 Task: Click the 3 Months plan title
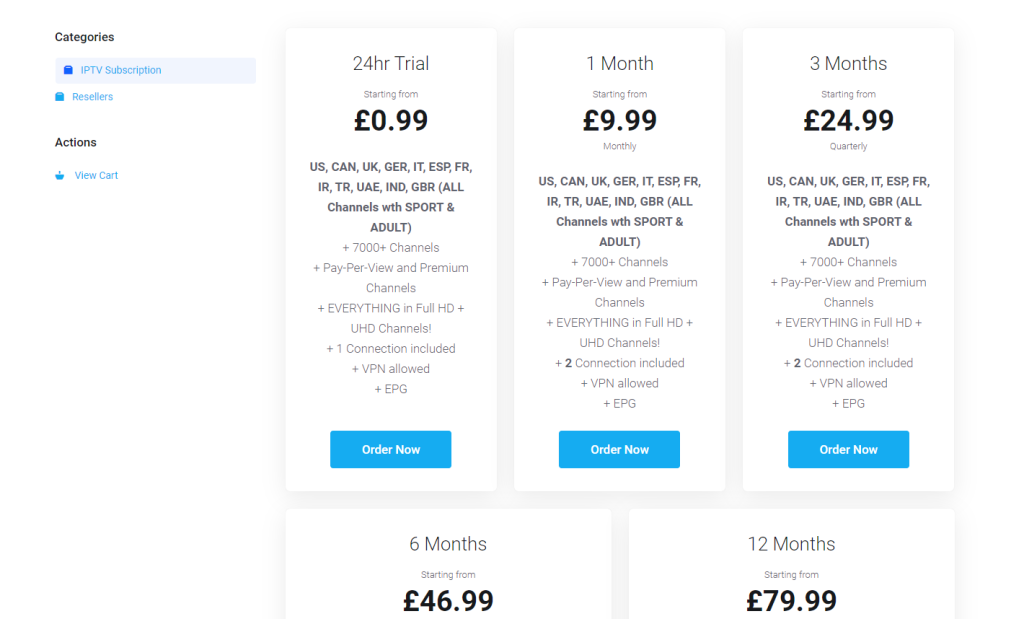[848, 63]
